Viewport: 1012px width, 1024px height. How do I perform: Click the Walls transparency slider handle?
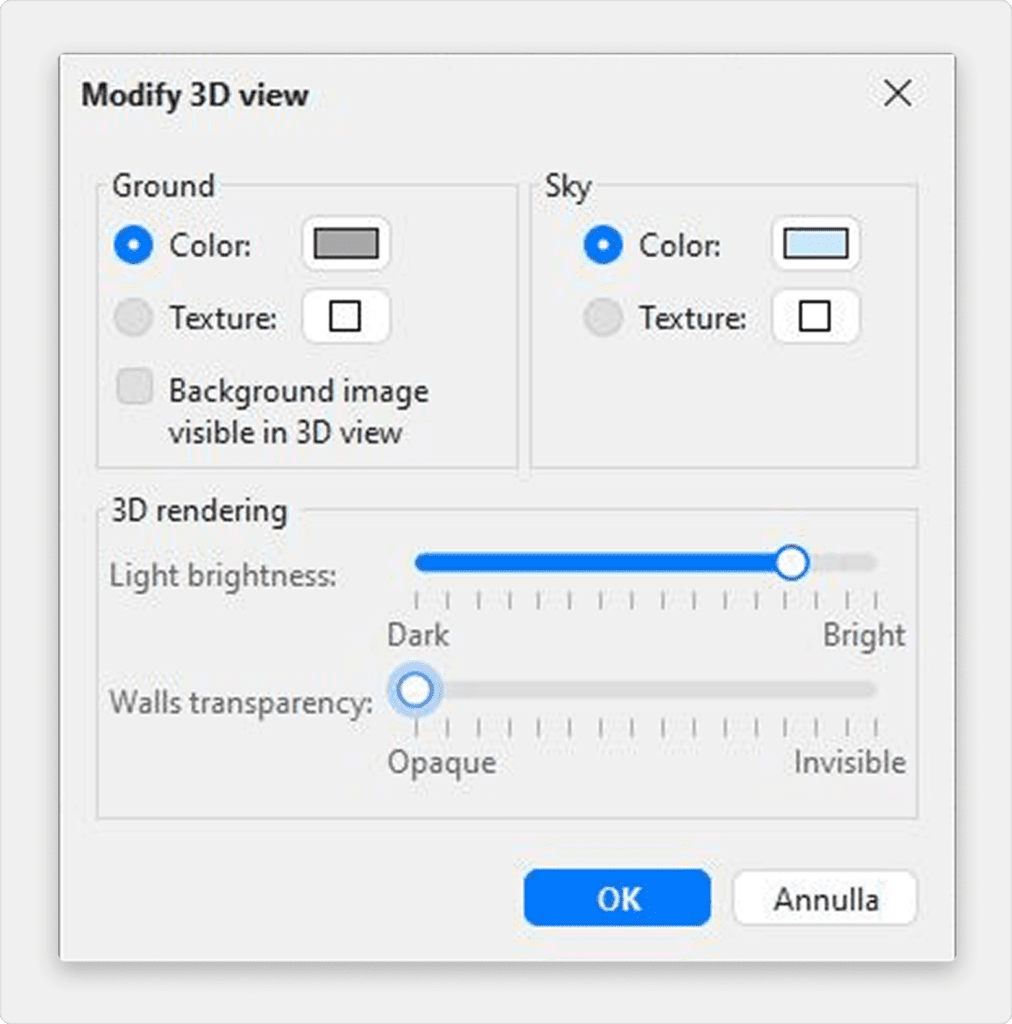(414, 690)
